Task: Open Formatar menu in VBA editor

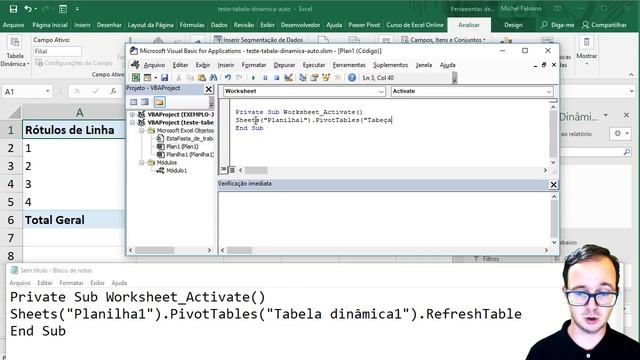Action: click(253, 65)
